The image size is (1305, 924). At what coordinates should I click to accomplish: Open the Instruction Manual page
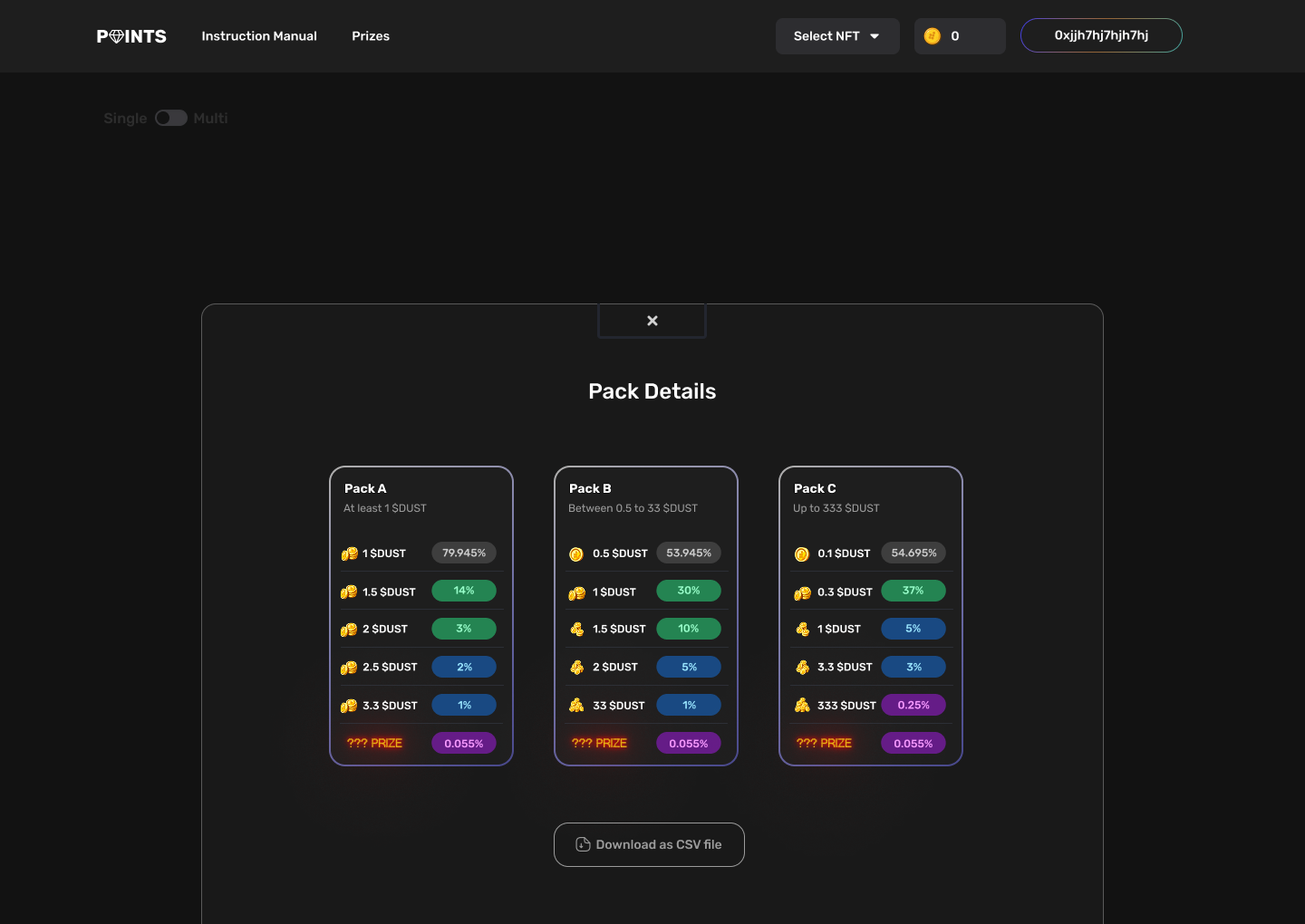[x=259, y=36]
